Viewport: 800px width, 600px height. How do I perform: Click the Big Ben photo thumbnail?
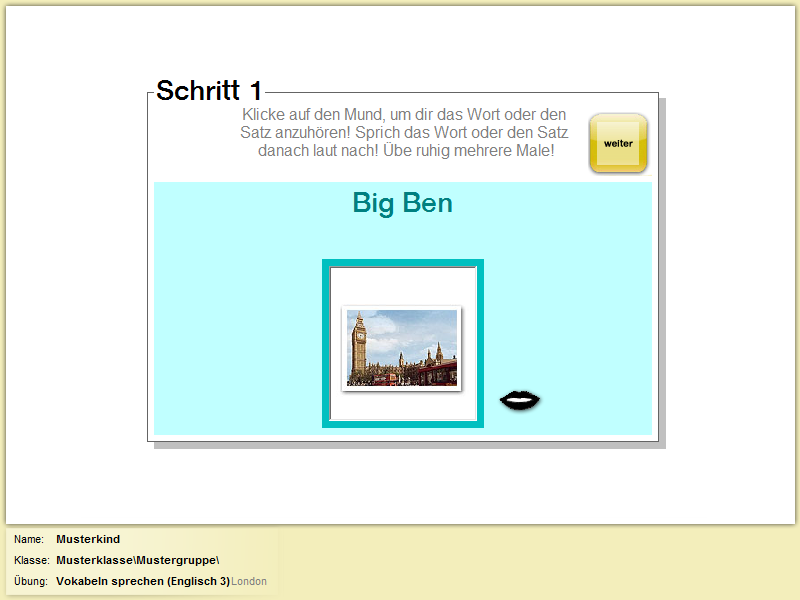pyautogui.click(x=402, y=347)
